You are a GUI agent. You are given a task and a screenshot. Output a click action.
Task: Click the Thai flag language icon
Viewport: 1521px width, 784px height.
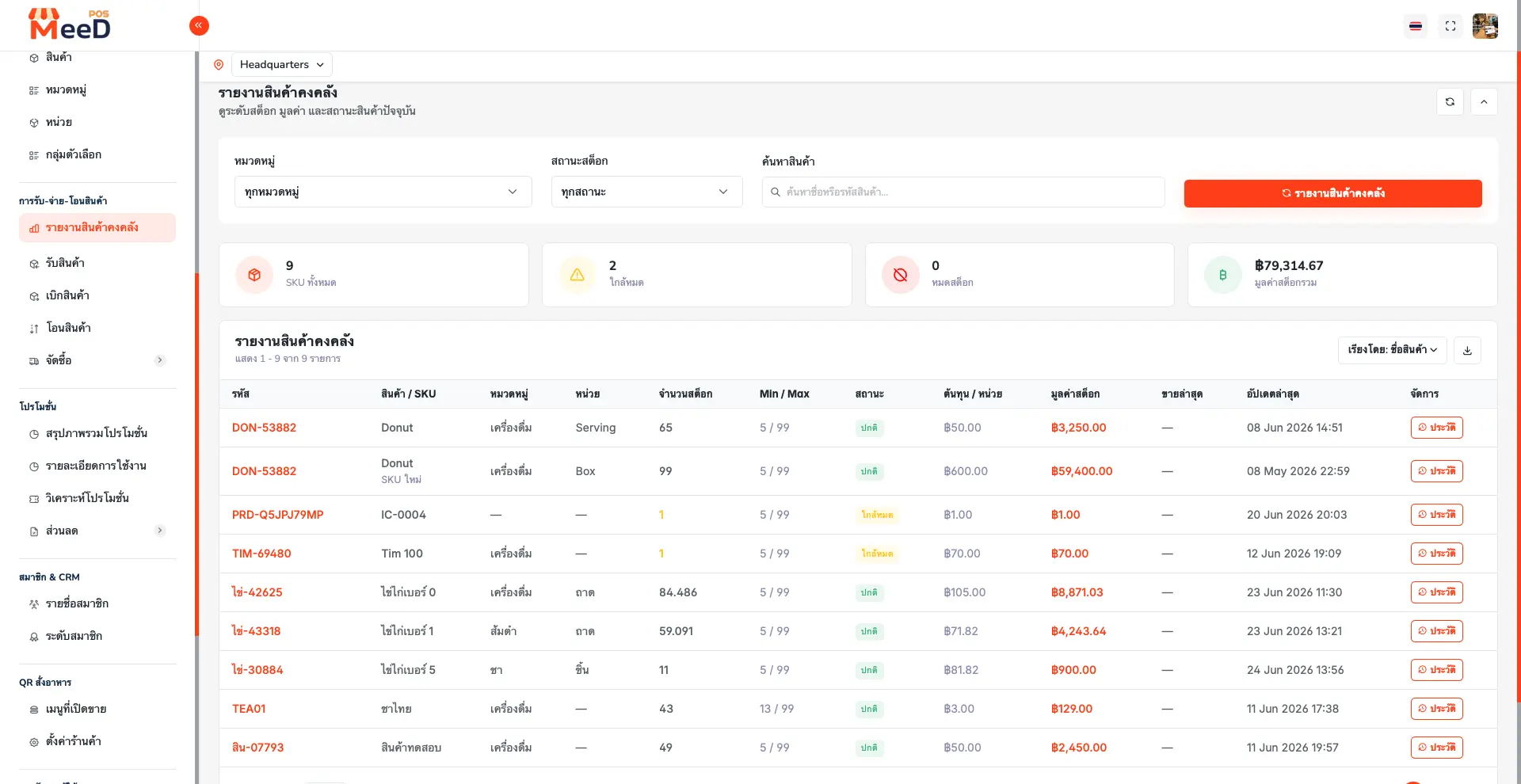point(1415,26)
